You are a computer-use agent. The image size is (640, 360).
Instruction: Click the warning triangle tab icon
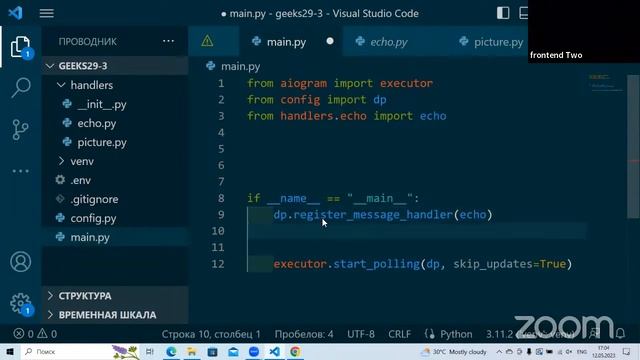click(207, 41)
